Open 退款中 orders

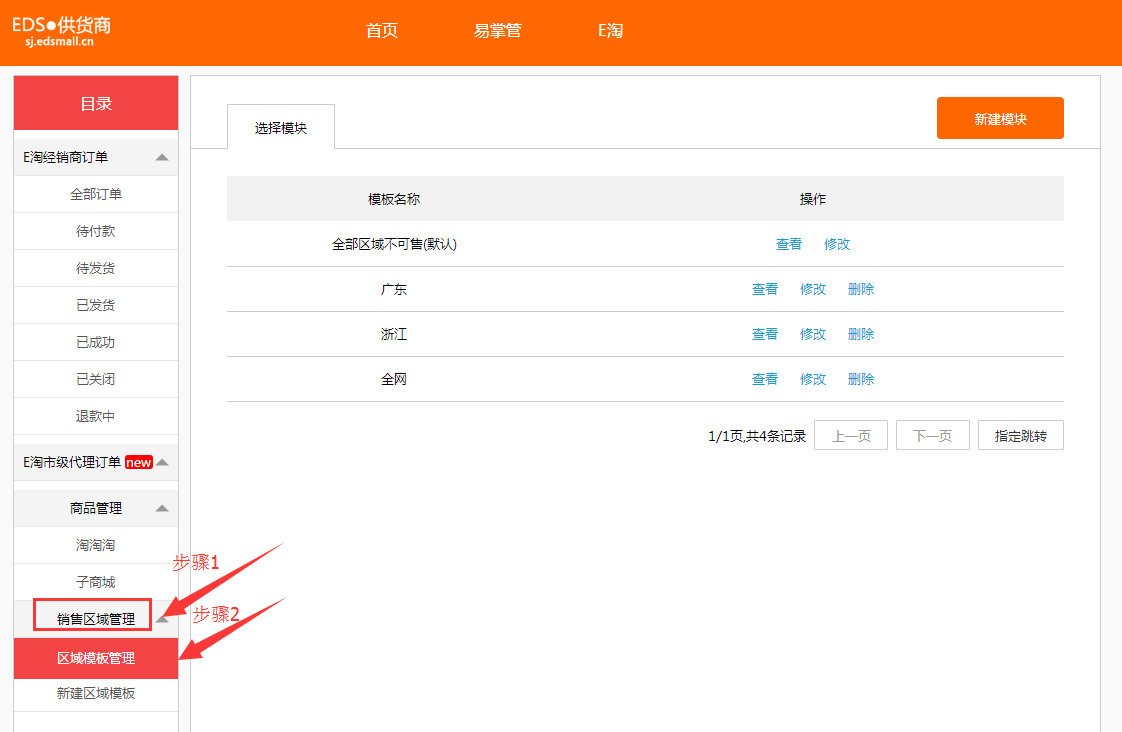(x=96, y=416)
